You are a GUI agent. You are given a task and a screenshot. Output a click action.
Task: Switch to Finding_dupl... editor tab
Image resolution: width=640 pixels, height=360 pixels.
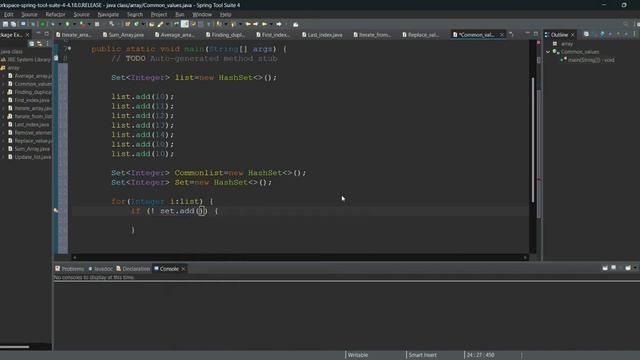225,35
